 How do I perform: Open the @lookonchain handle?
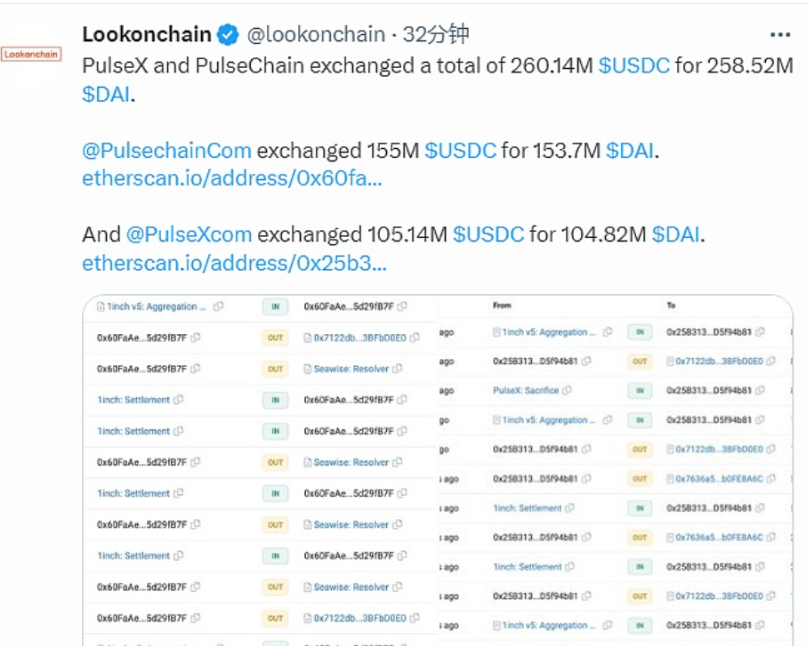(316, 35)
